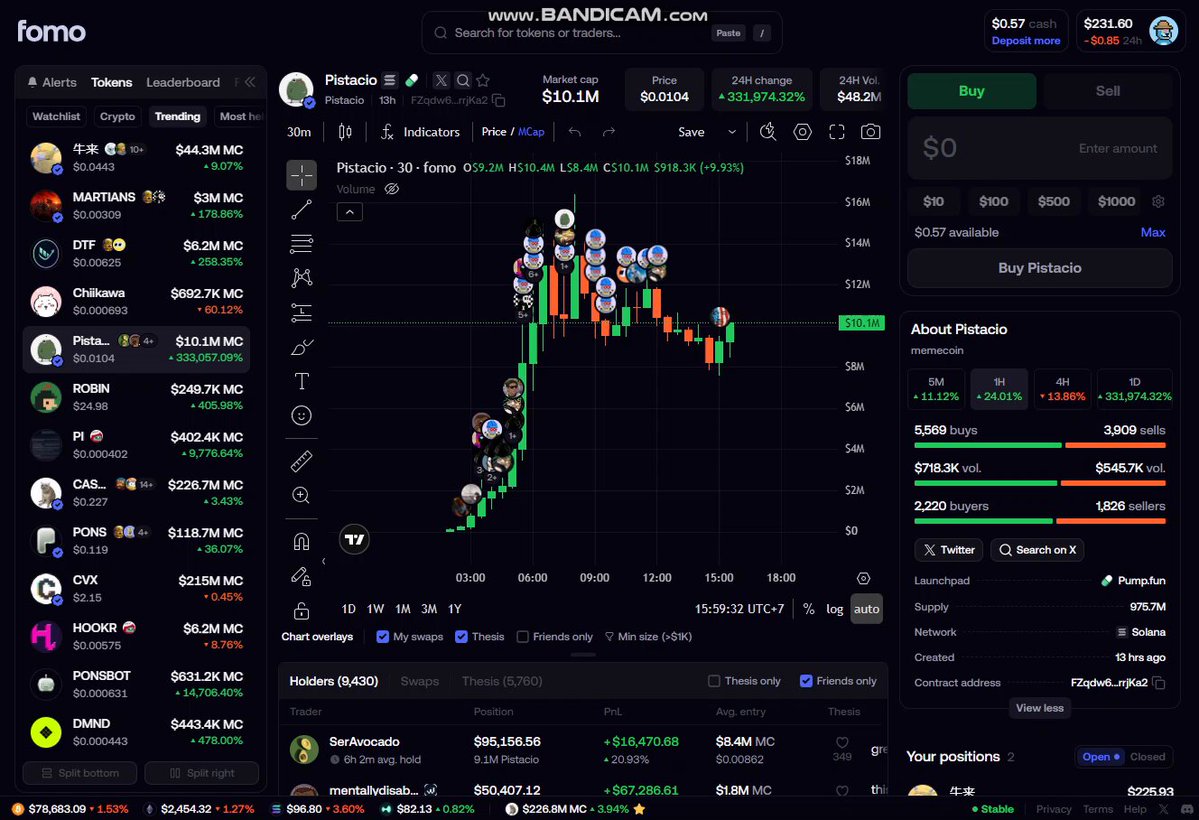
Task: Add Pistacio to watchlist with star
Action: tap(483, 80)
